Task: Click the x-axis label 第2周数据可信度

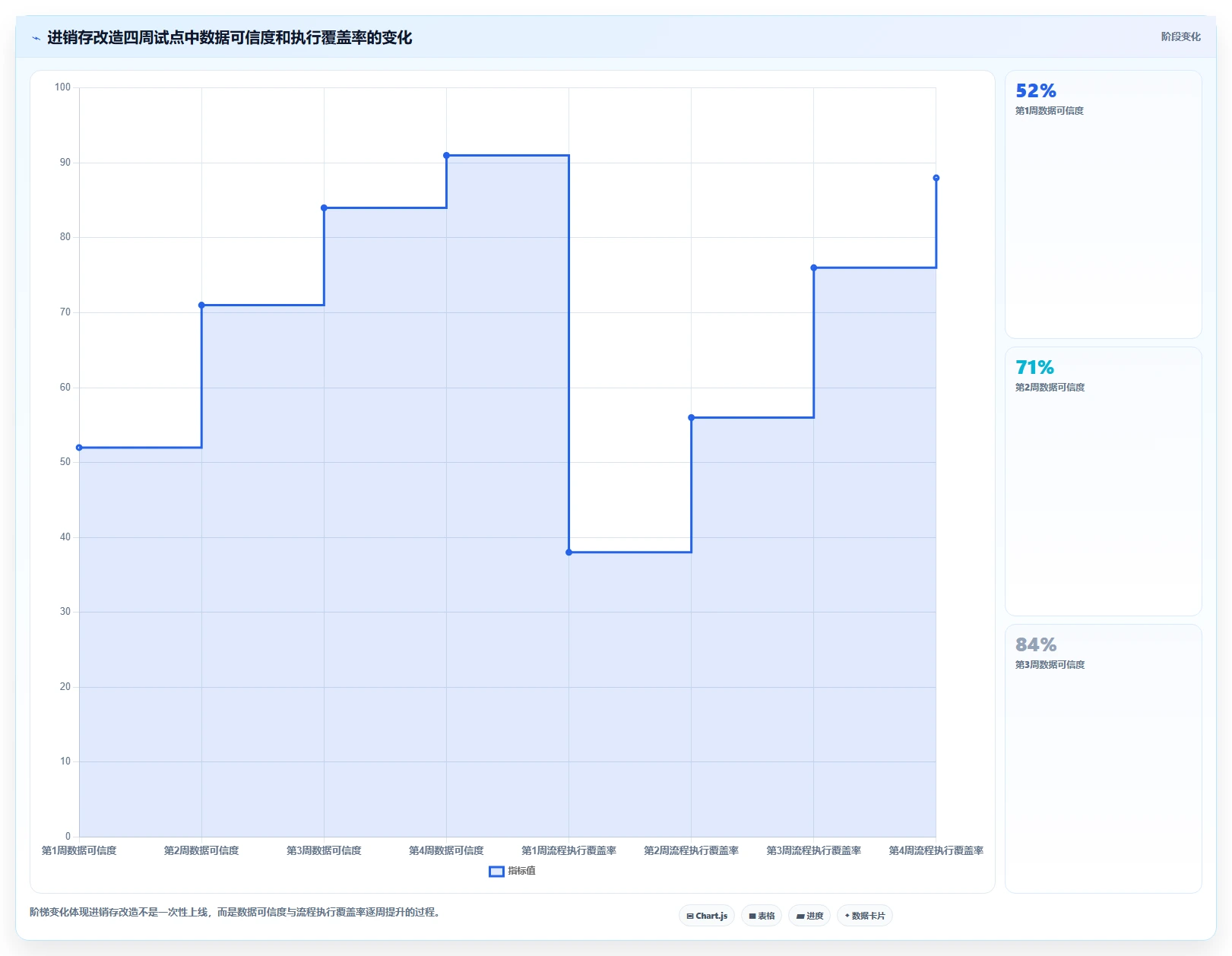Action: click(201, 850)
